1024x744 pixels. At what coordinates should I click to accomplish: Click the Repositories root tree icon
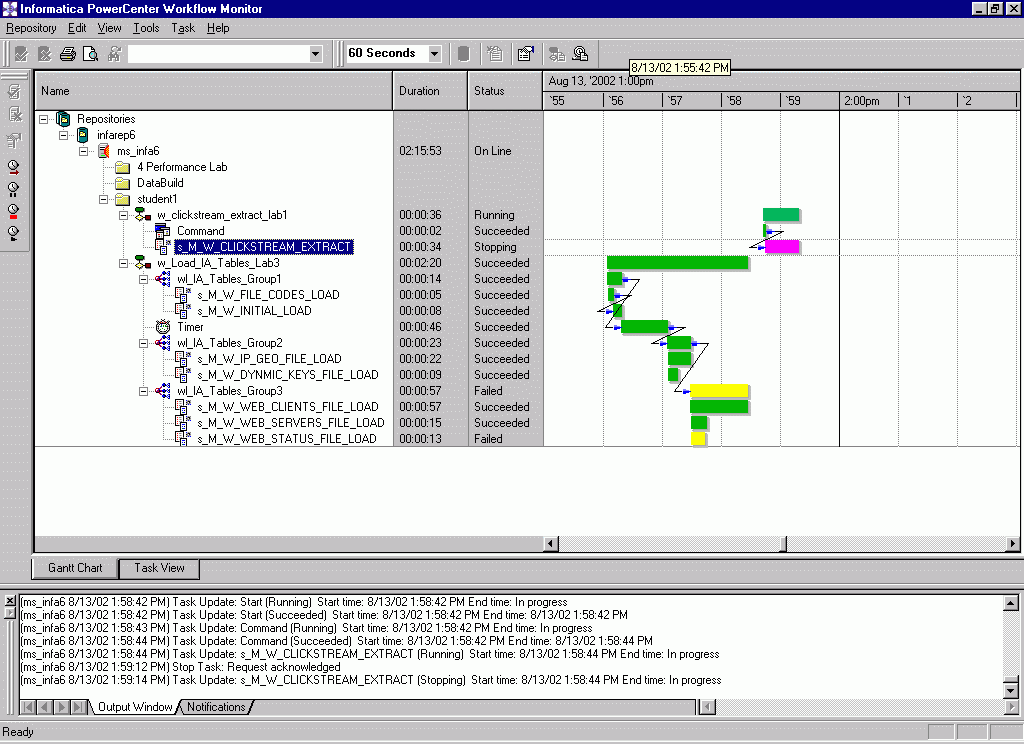(63, 119)
